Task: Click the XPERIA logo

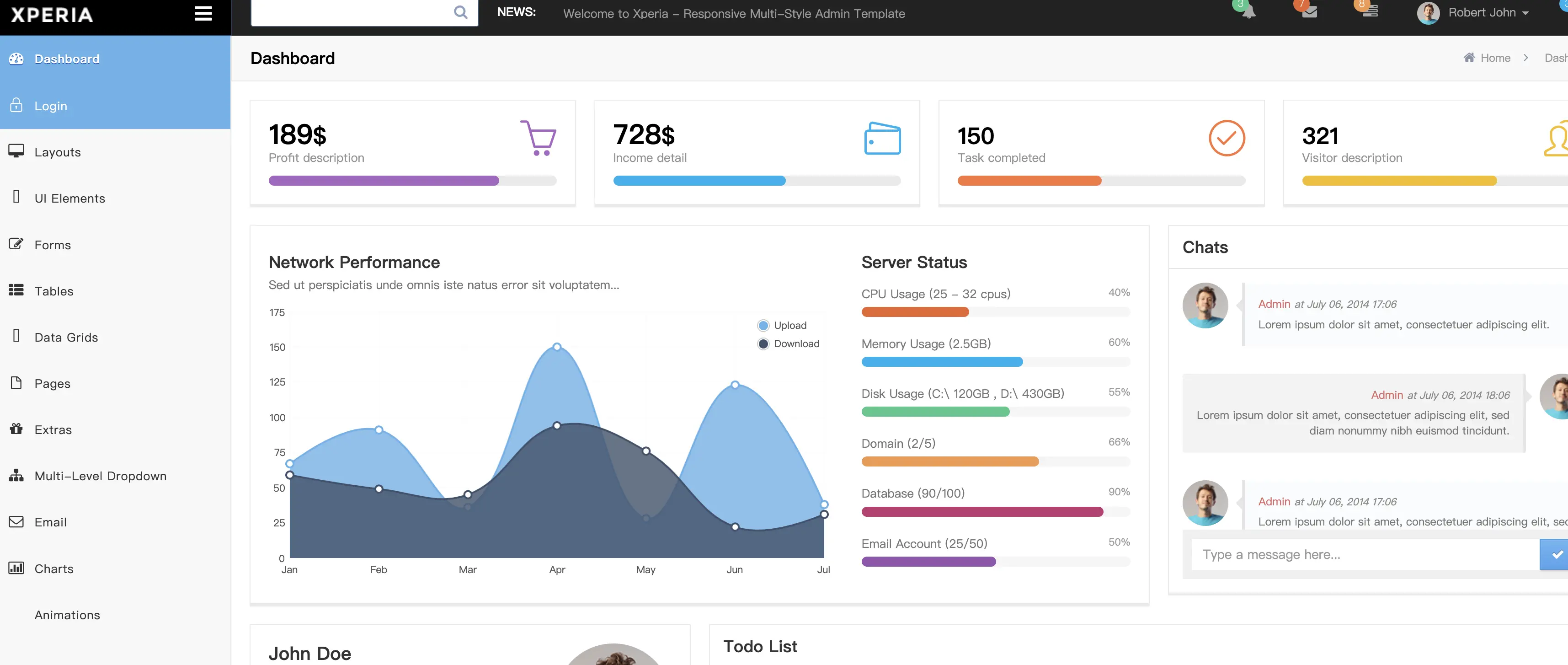Action: pyautogui.click(x=52, y=15)
